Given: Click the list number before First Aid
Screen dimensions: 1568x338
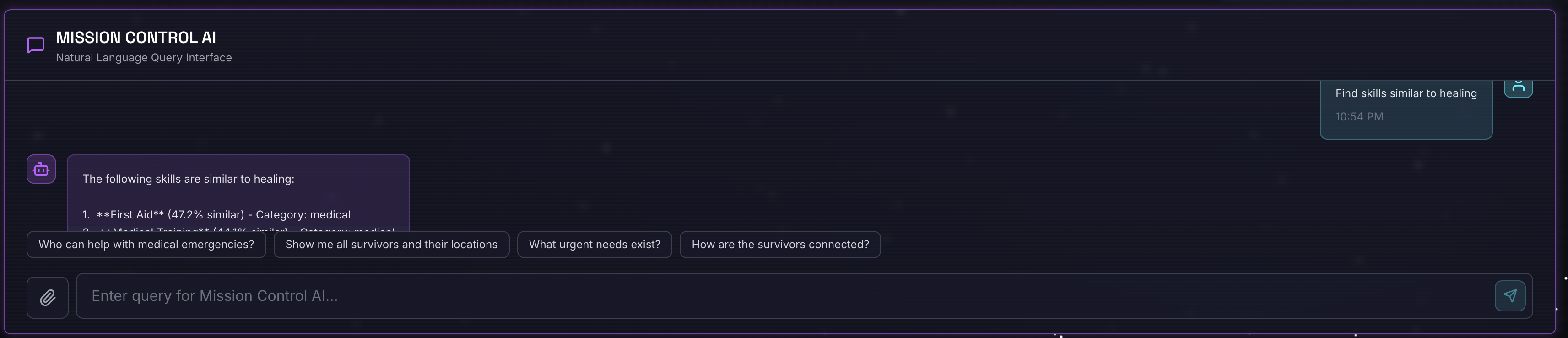Looking at the screenshot, I should pos(86,214).
